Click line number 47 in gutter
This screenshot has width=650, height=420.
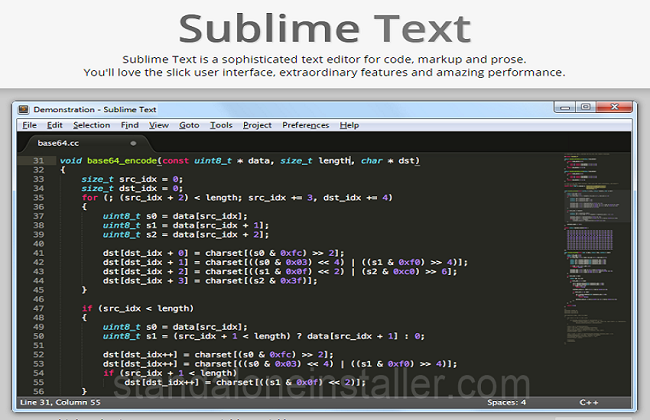coord(39,308)
